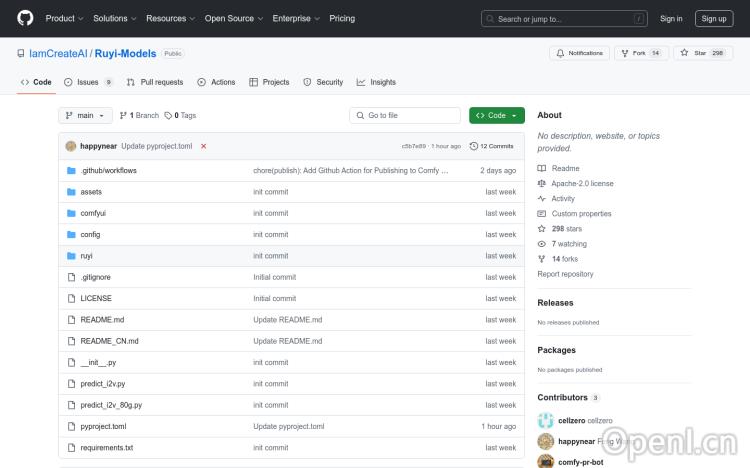Switch to the Pull requests tab

tap(155, 82)
